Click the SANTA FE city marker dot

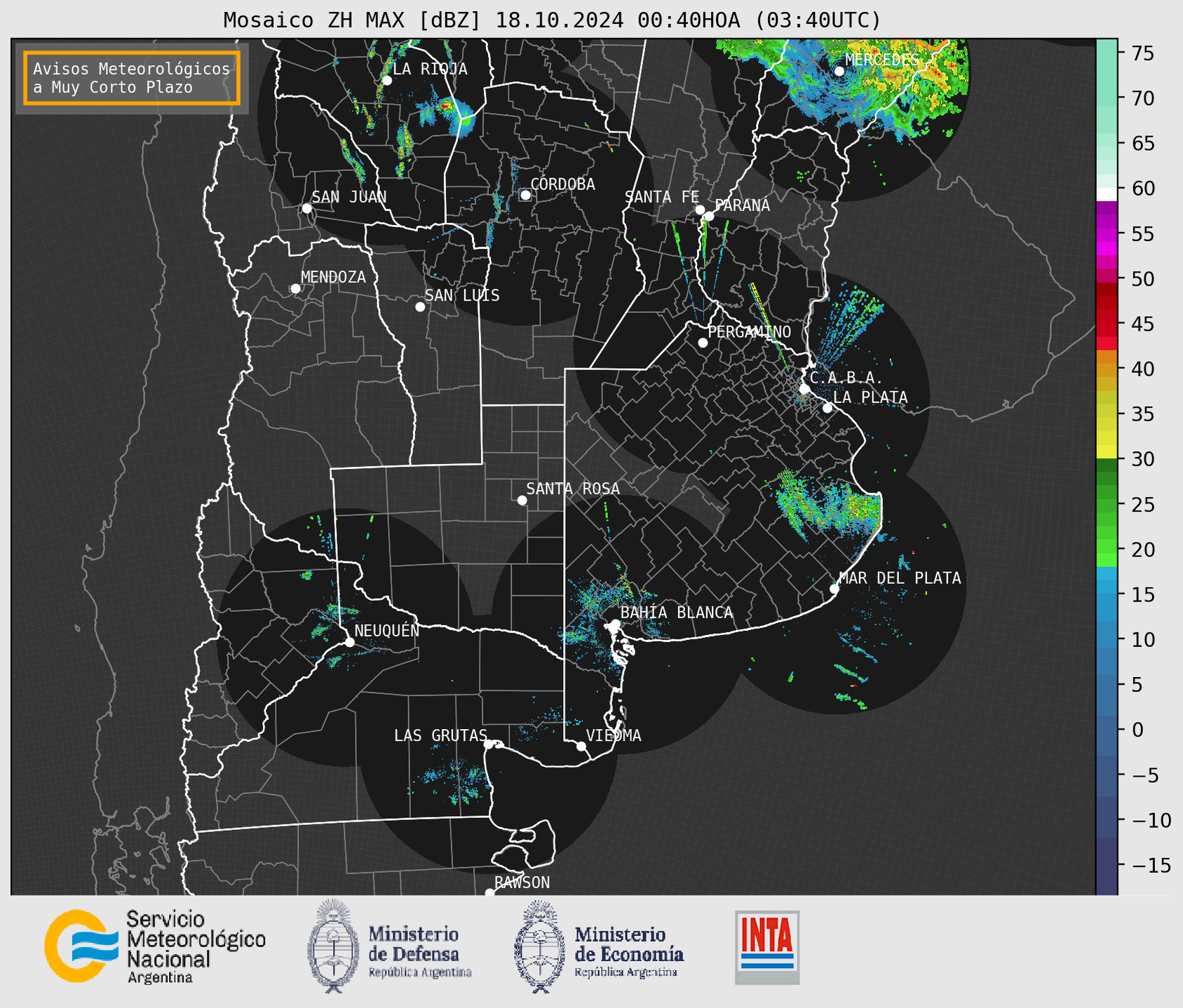[700, 210]
